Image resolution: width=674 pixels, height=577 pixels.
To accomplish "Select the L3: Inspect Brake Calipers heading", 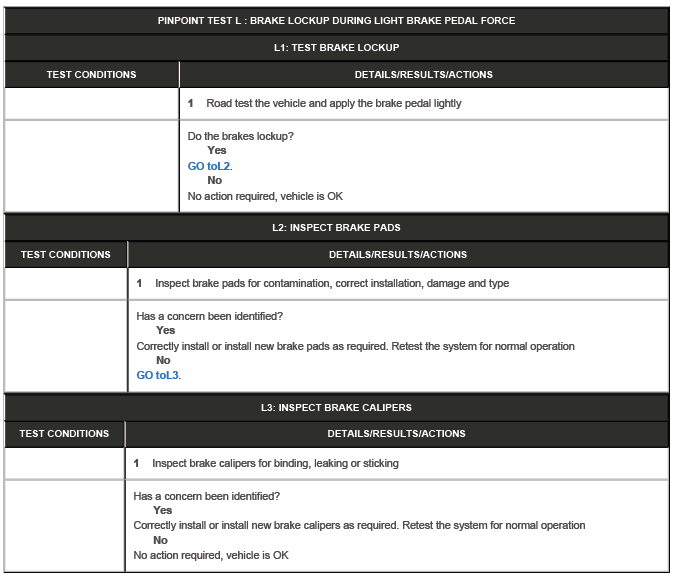I will (336, 407).
